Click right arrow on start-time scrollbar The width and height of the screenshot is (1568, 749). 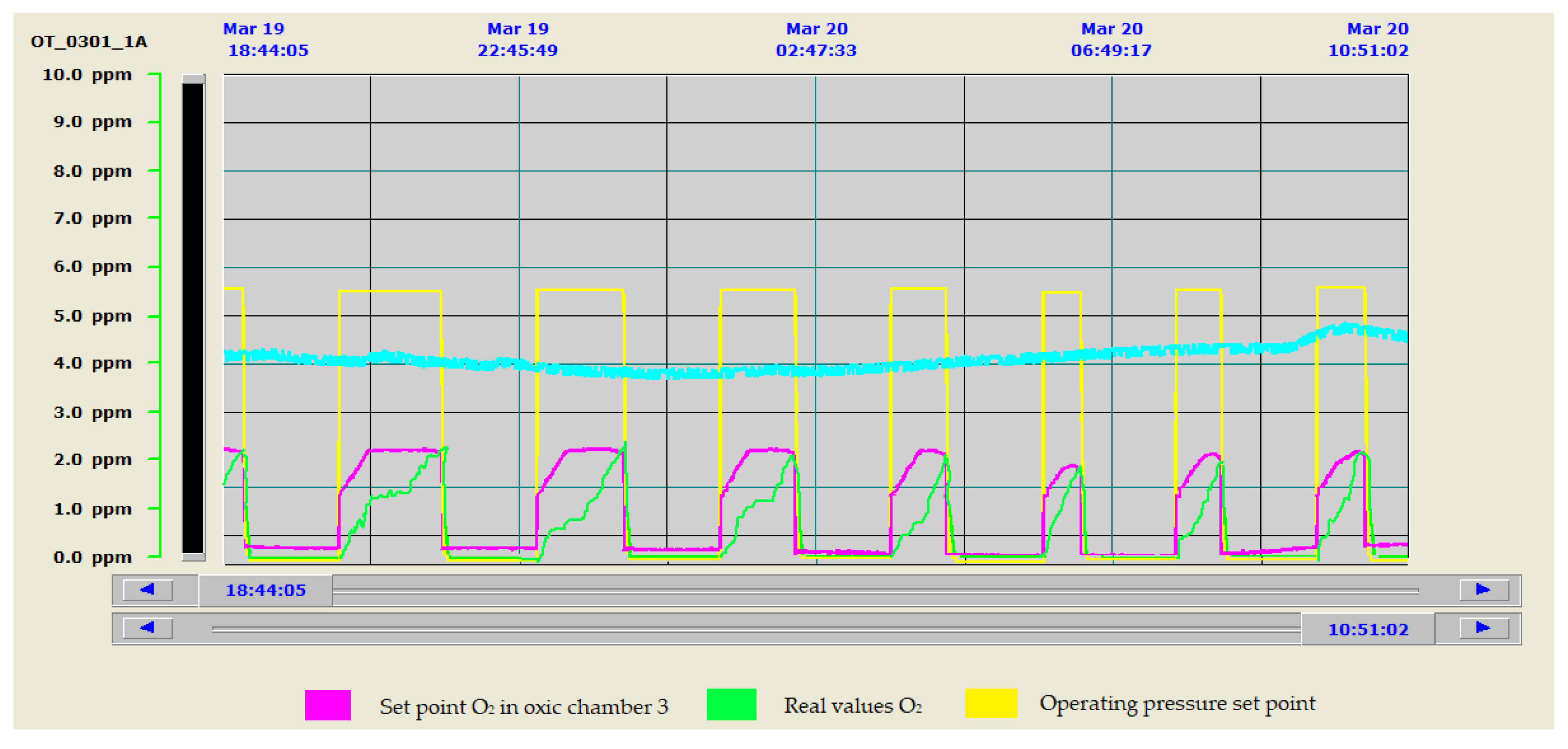(x=1484, y=590)
